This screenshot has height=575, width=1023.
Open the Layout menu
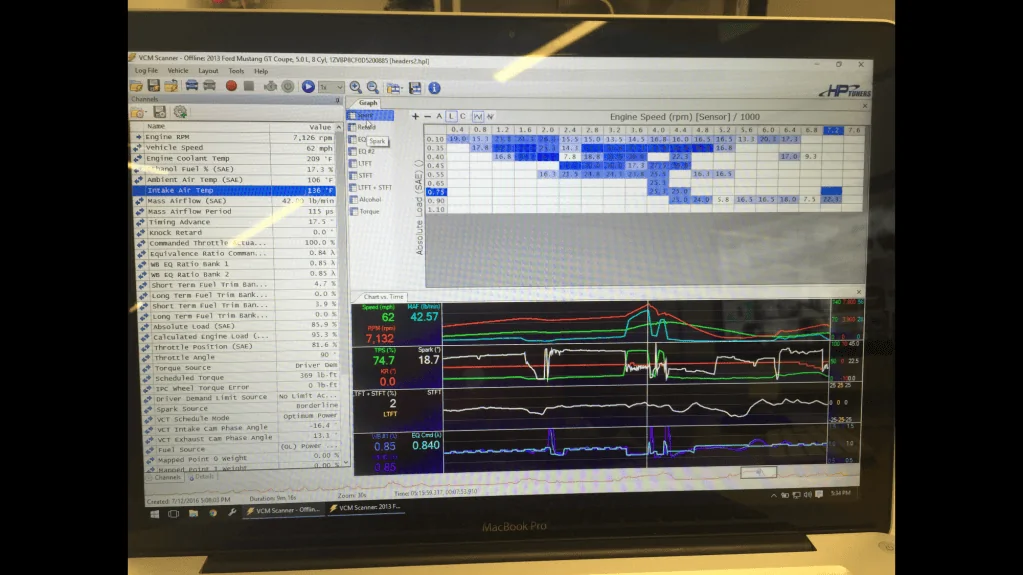tap(208, 71)
